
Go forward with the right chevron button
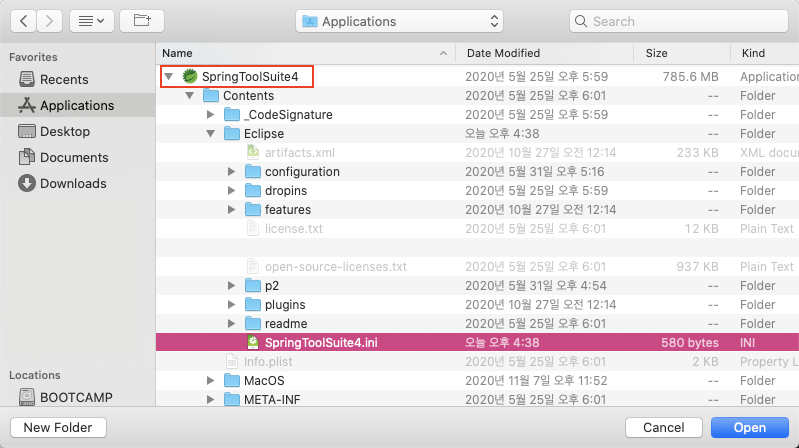pyautogui.click(x=49, y=21)
